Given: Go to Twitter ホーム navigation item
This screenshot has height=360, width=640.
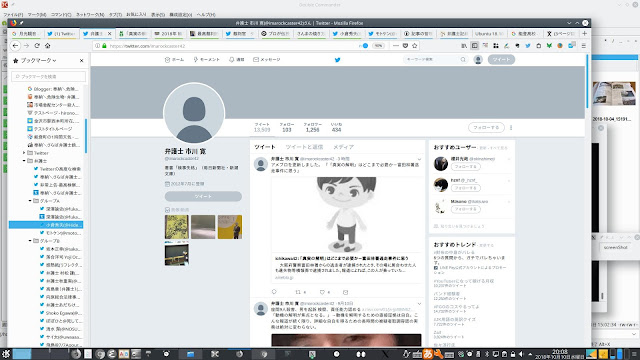Looking at the screenshot, I should pyautogui.click(x=174, y=60).
